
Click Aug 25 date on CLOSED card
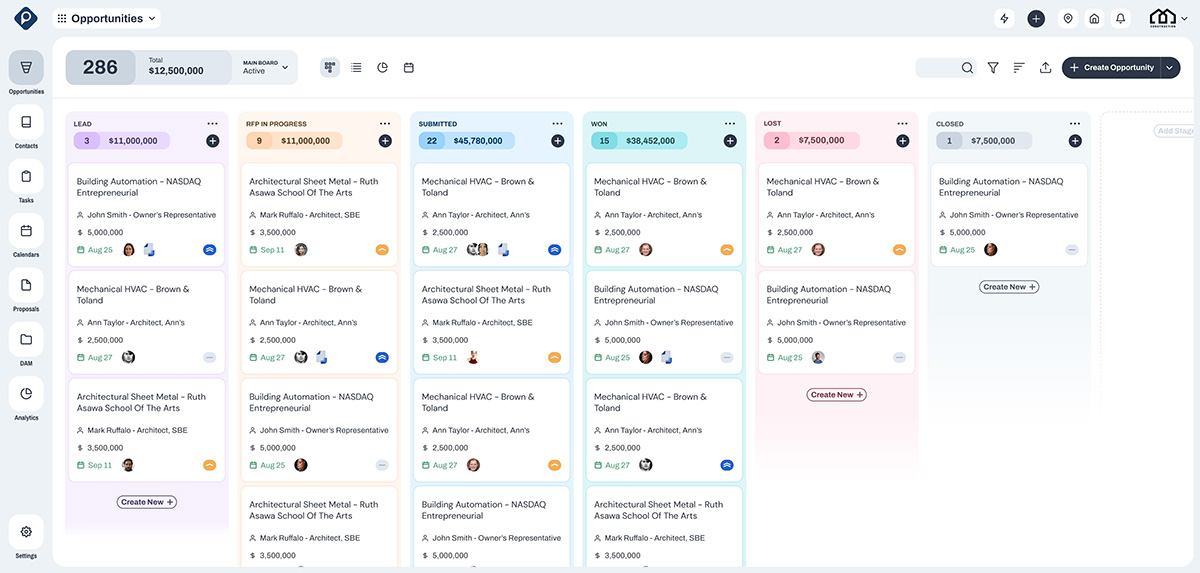(x=957, y=250)
